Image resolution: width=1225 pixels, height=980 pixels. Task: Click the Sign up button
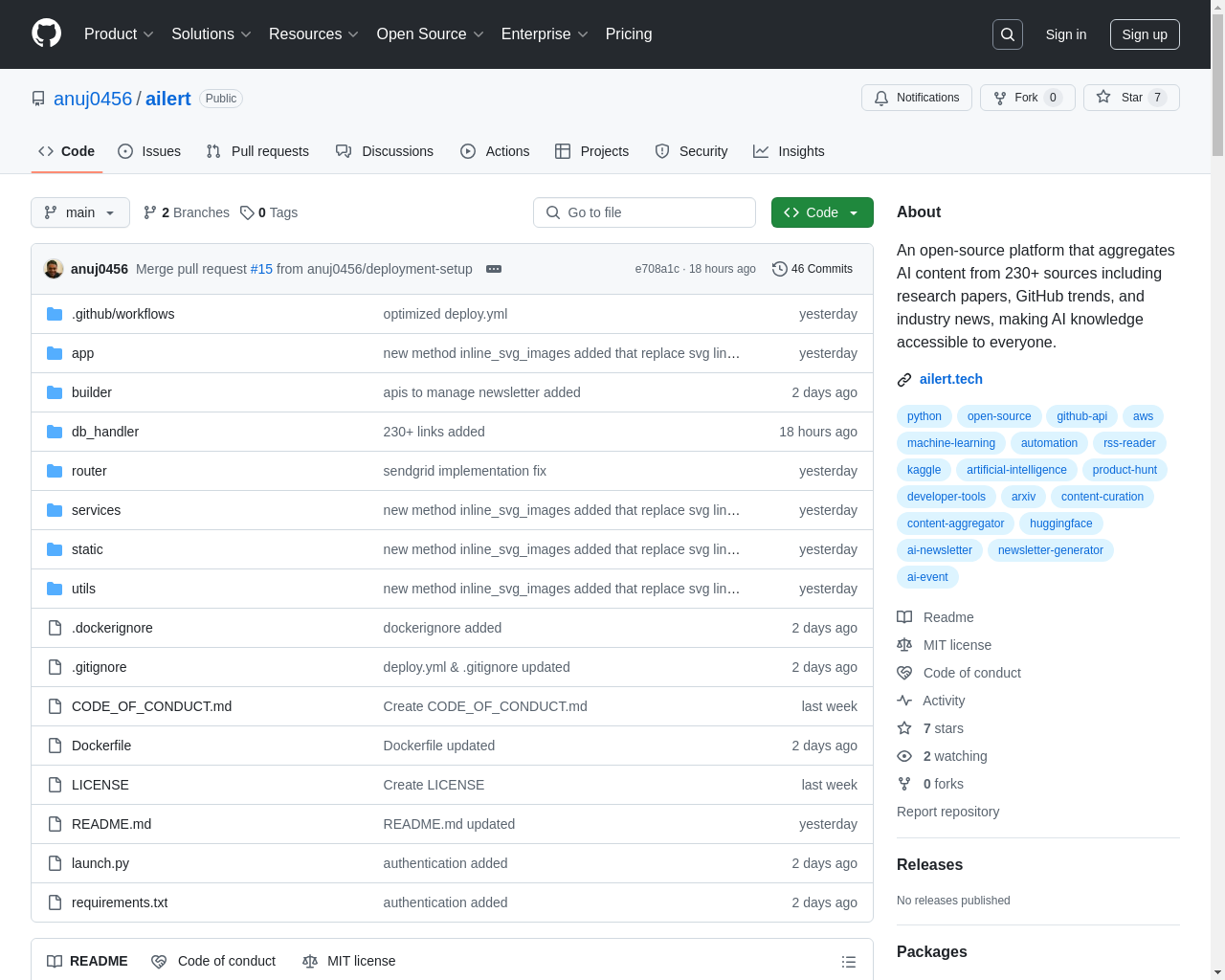pos(1145,34)
